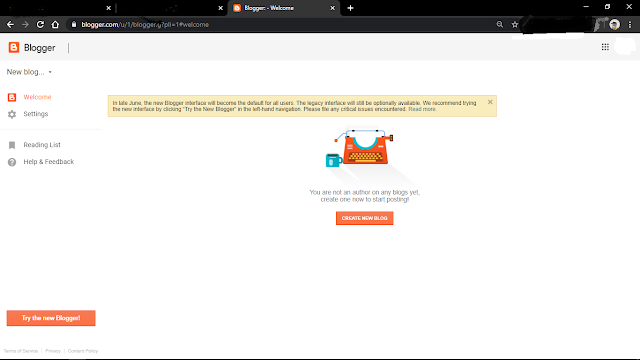Click the Blogger title text in header

tap(40, 48)
